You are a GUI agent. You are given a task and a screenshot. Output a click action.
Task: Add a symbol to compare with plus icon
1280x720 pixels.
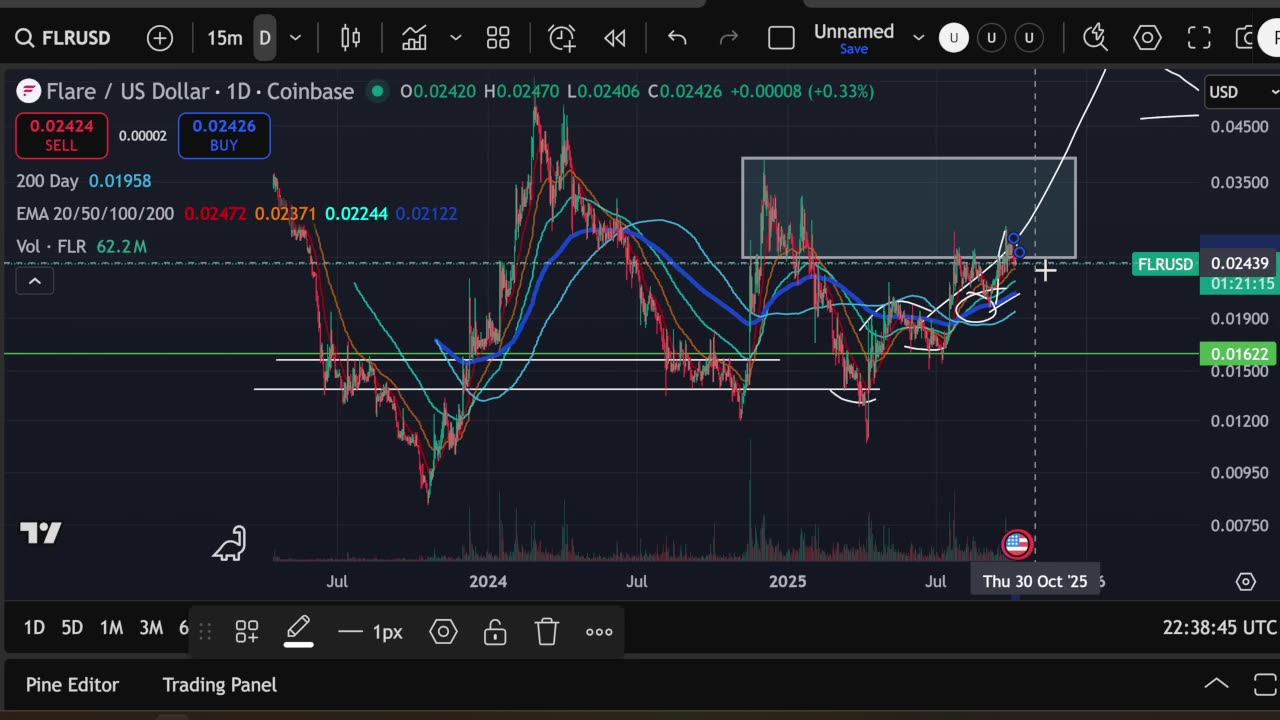pos(160,38)
